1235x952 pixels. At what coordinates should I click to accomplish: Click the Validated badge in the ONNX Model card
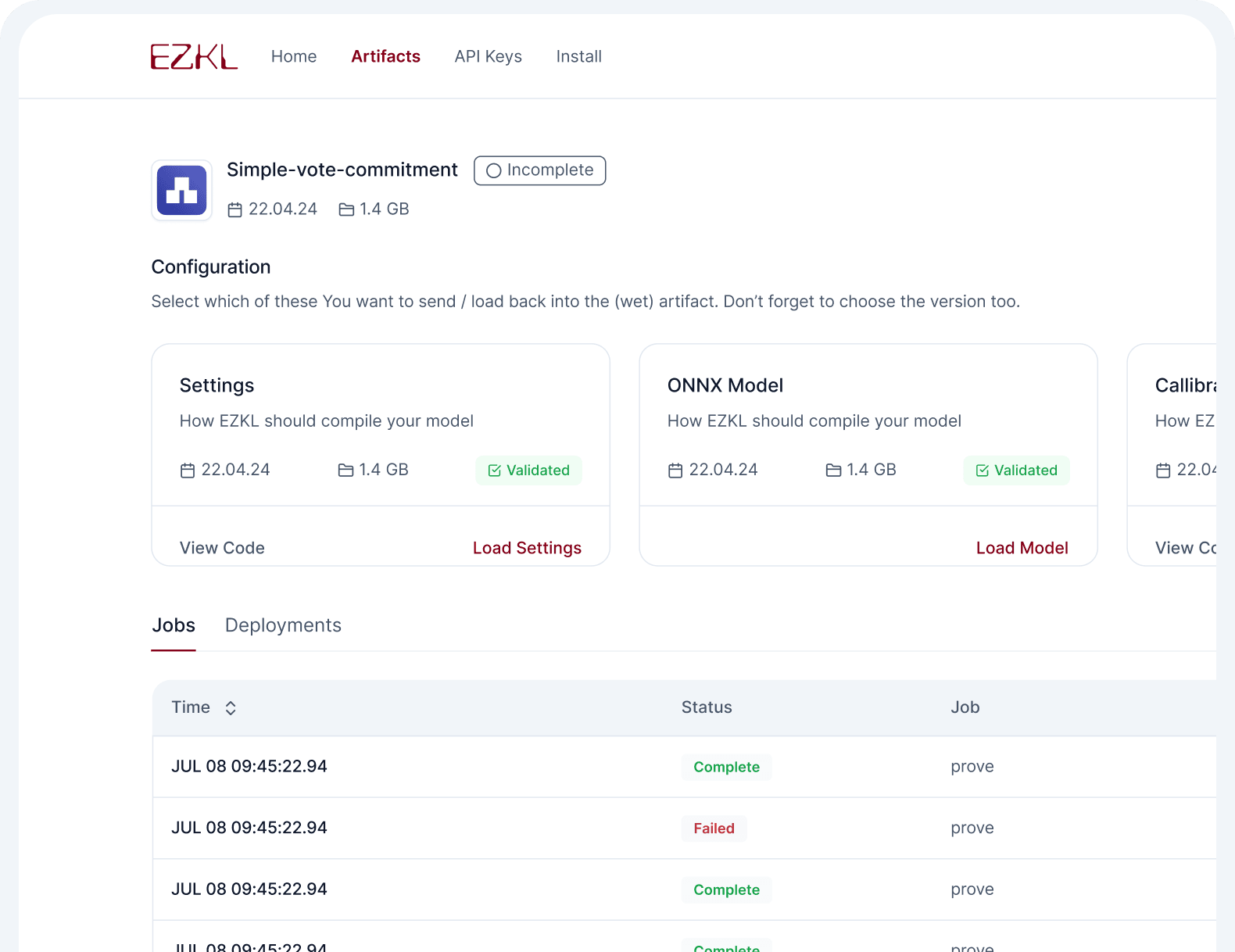coord(1016,471)
